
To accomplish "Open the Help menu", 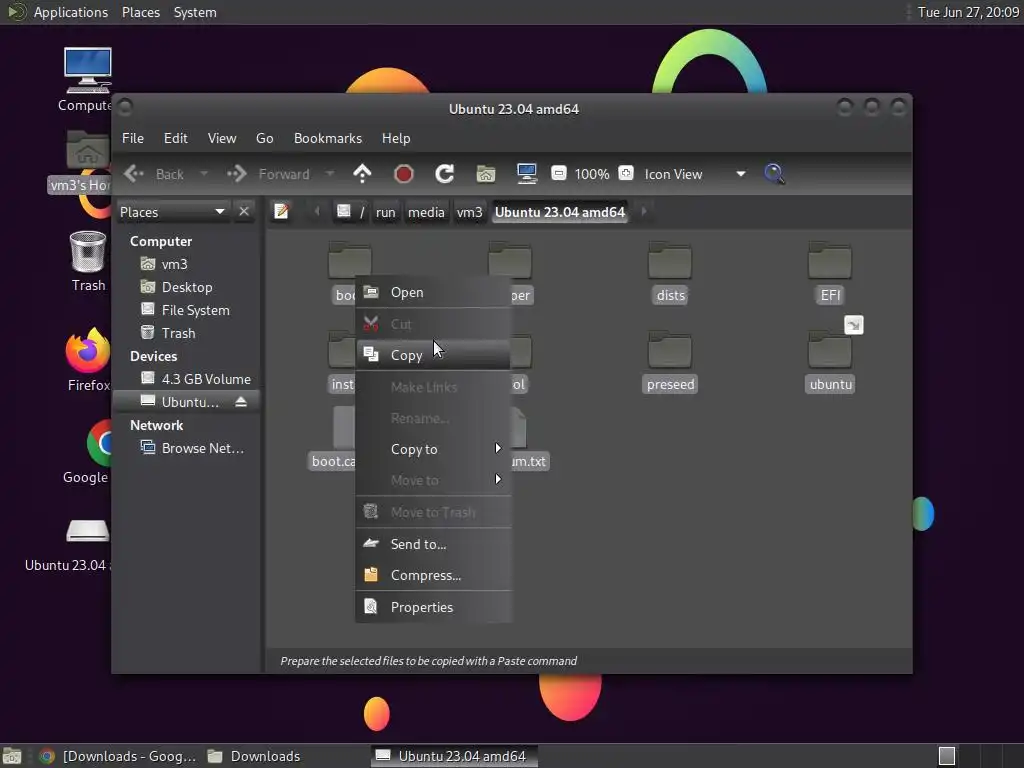I will pos(396,138).
